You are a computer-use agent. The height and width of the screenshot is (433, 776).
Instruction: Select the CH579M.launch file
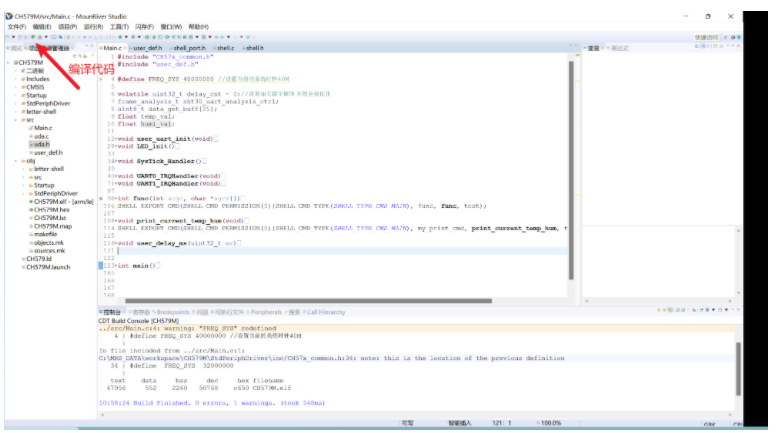(x=48, y=267)
